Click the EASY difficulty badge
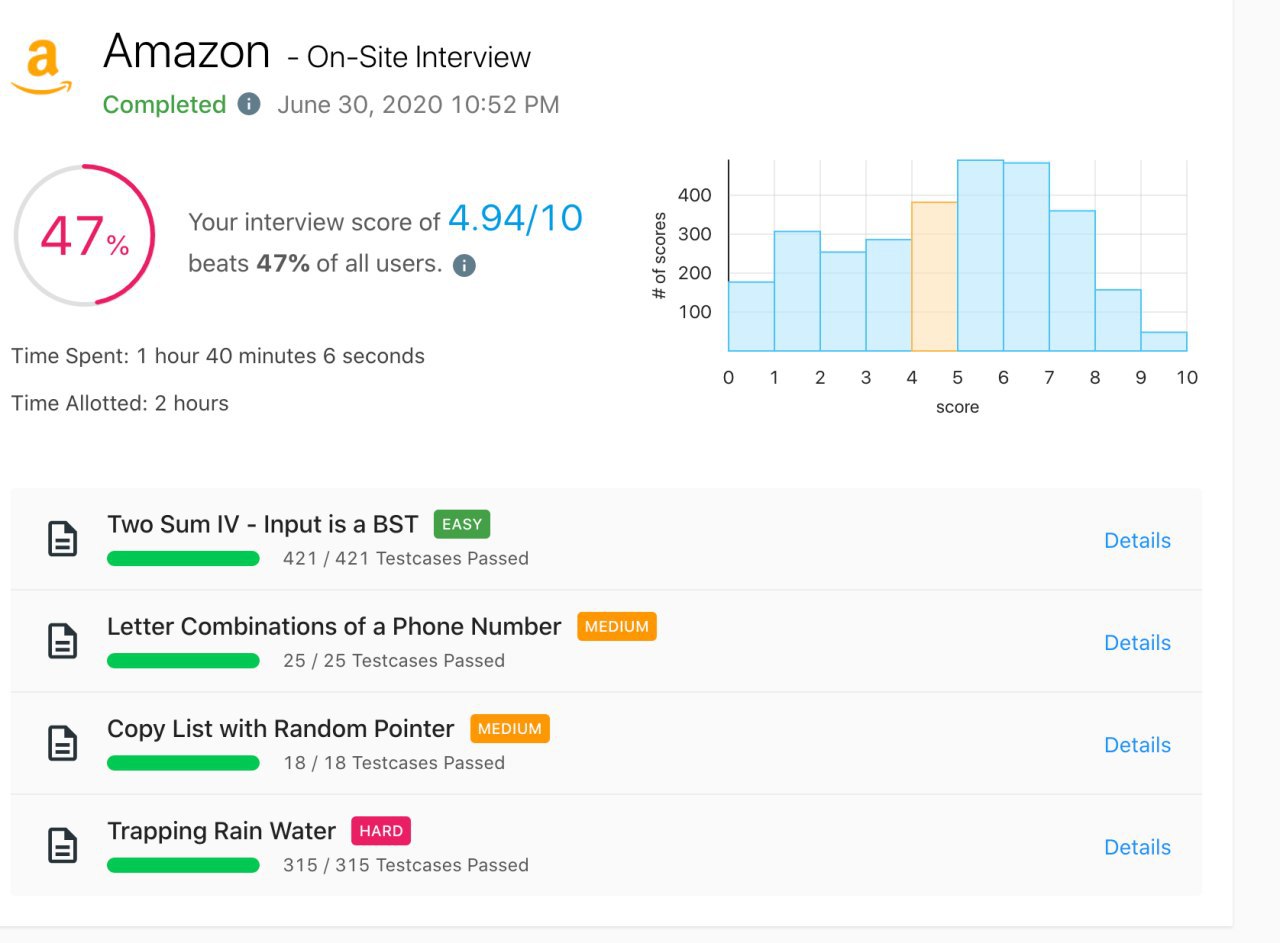1280x943 pixels. pyautogui.click(x=462, y=524)
